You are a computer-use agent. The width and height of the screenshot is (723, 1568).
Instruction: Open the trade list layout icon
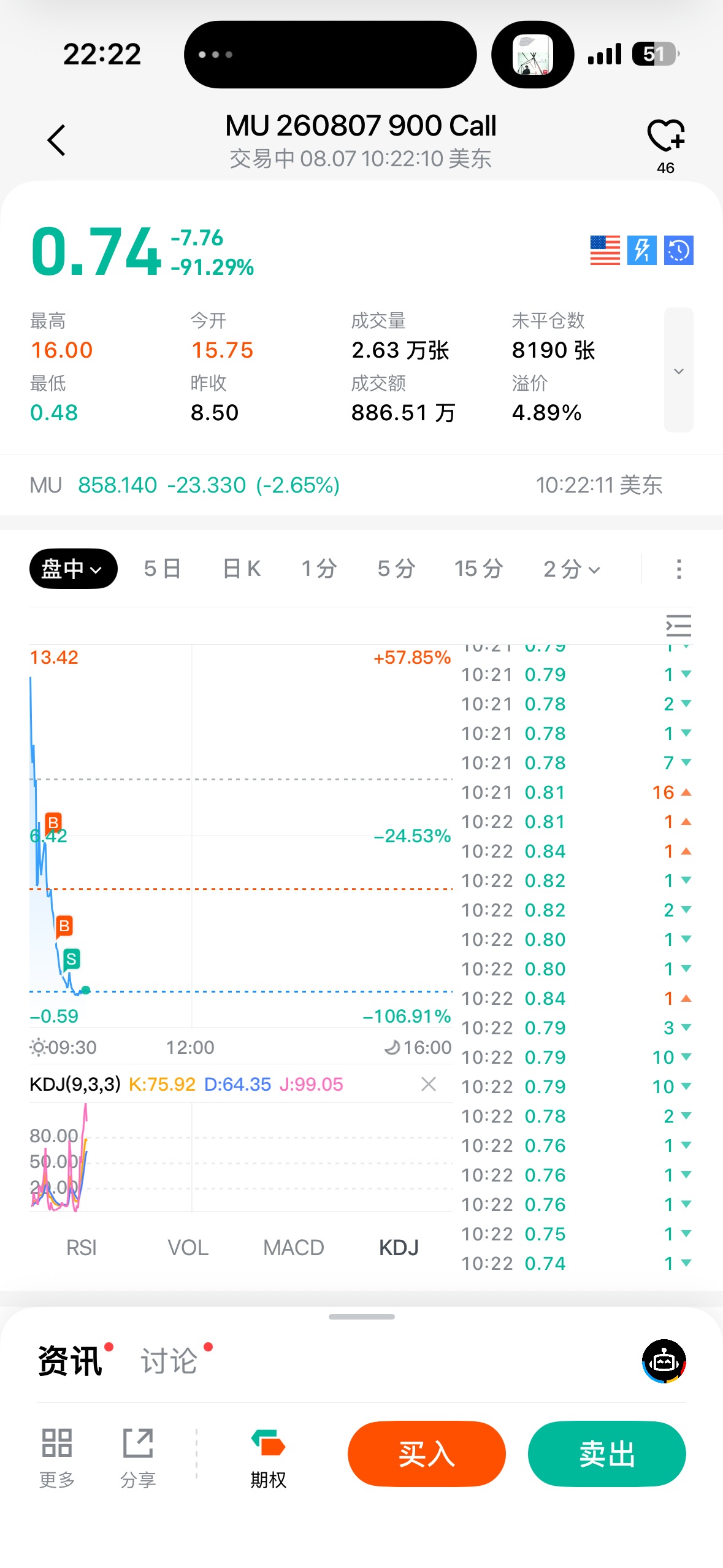click(678, 626)
